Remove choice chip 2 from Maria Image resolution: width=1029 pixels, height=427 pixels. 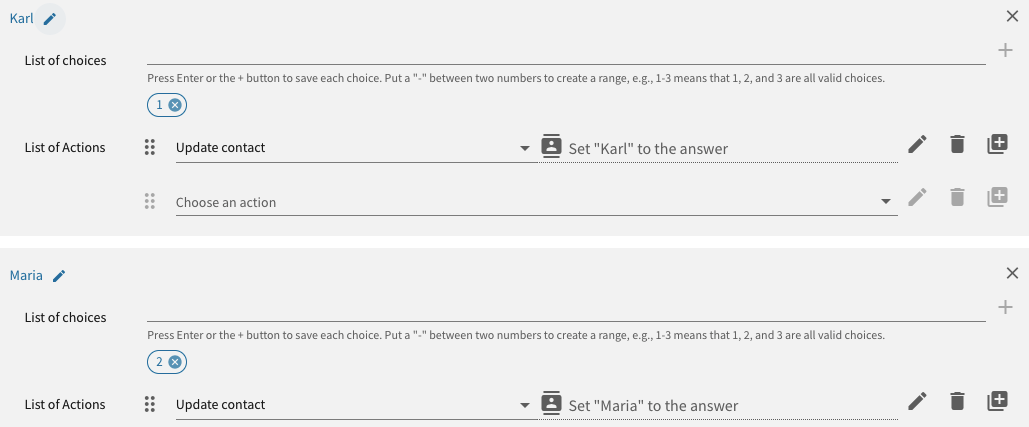coord(175,362)
